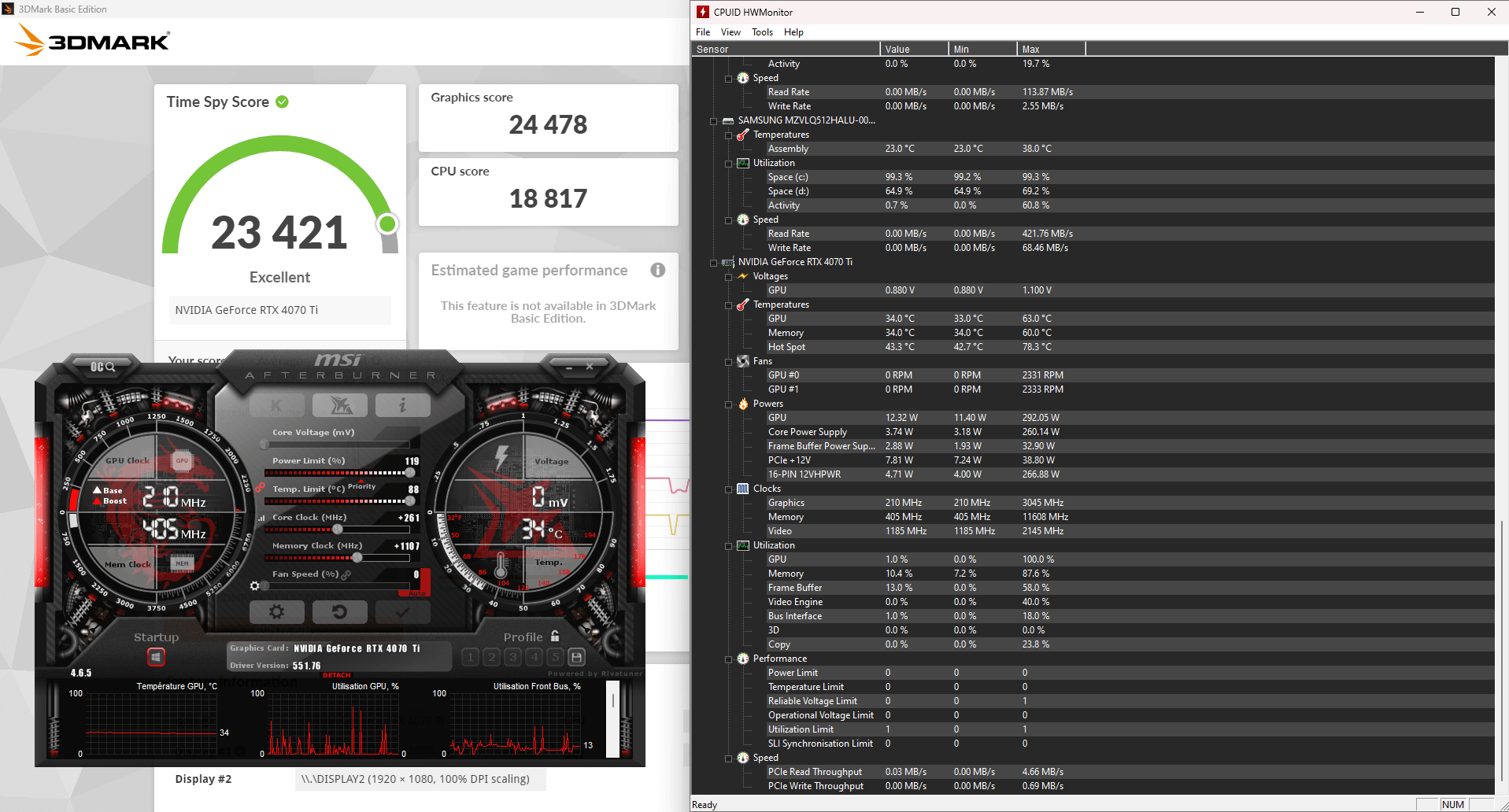Screen dimensions: 1509x812
Task: Click the Clocks icon in HWMonitor tree
Action: coord(743,489)
